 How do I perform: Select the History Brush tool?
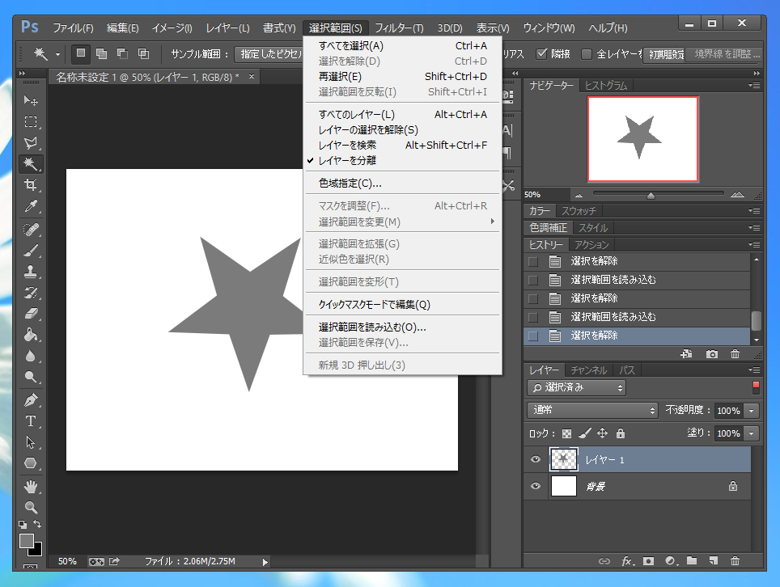coord(30,293)
